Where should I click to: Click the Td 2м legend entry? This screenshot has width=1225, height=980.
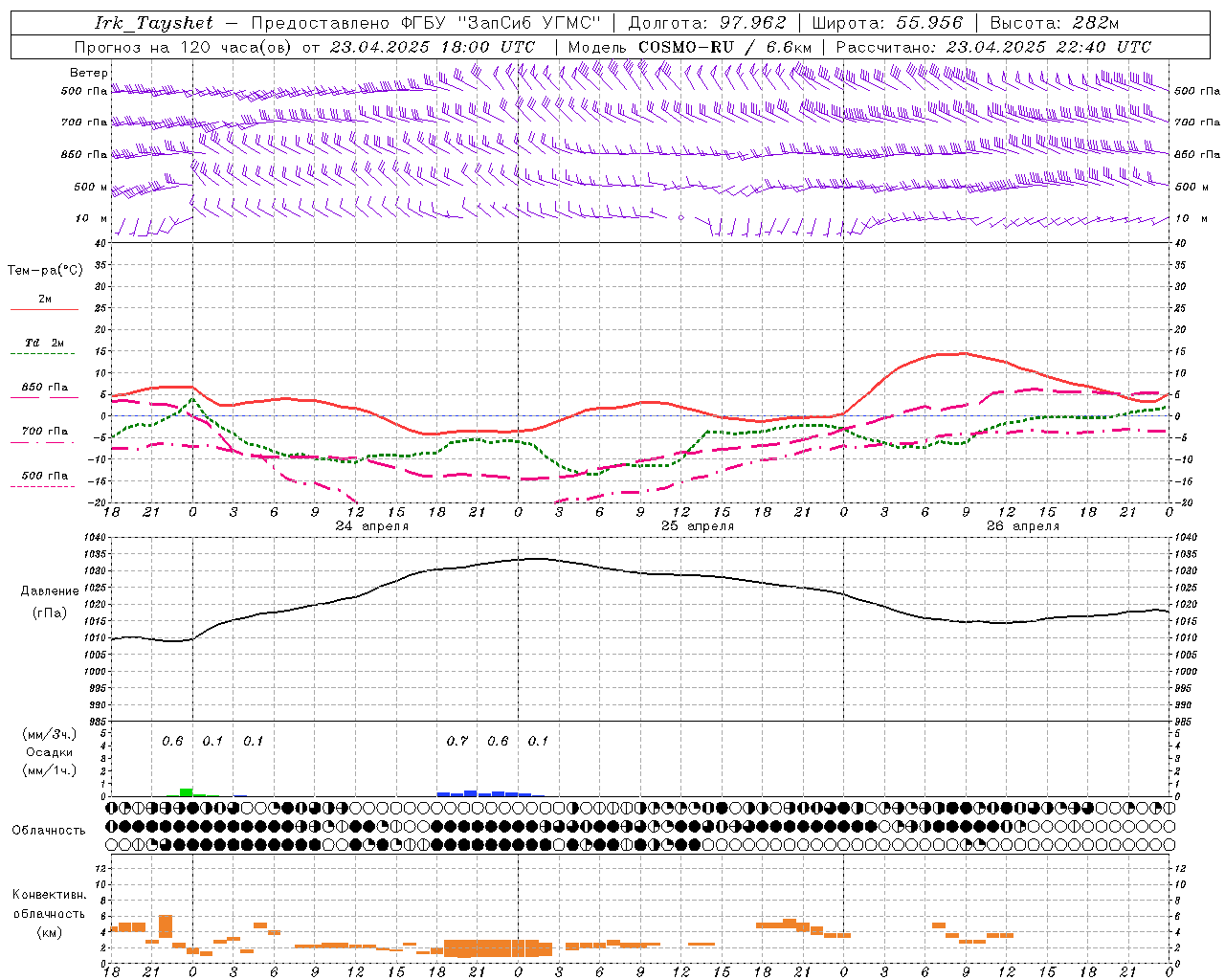click(45, 343)
